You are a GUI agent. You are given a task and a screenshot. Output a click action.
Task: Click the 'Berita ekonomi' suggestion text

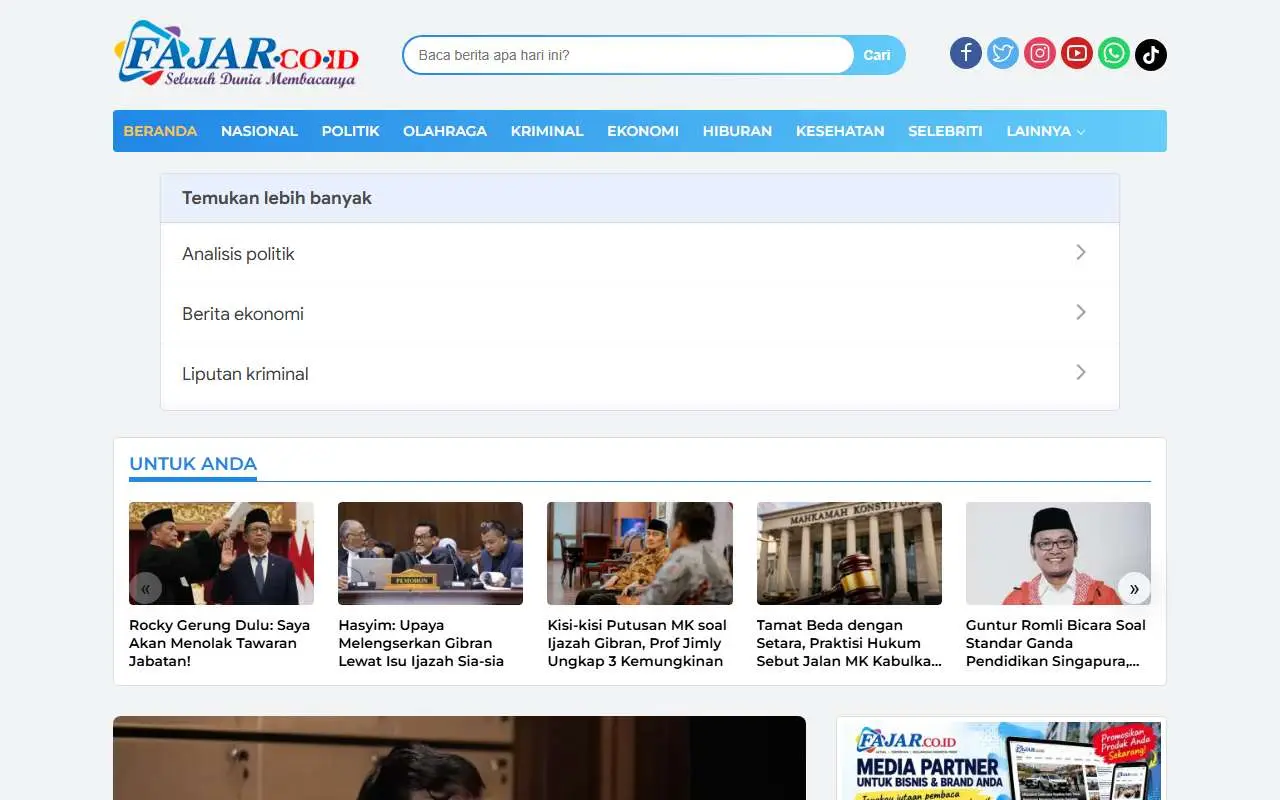point(243,314)
